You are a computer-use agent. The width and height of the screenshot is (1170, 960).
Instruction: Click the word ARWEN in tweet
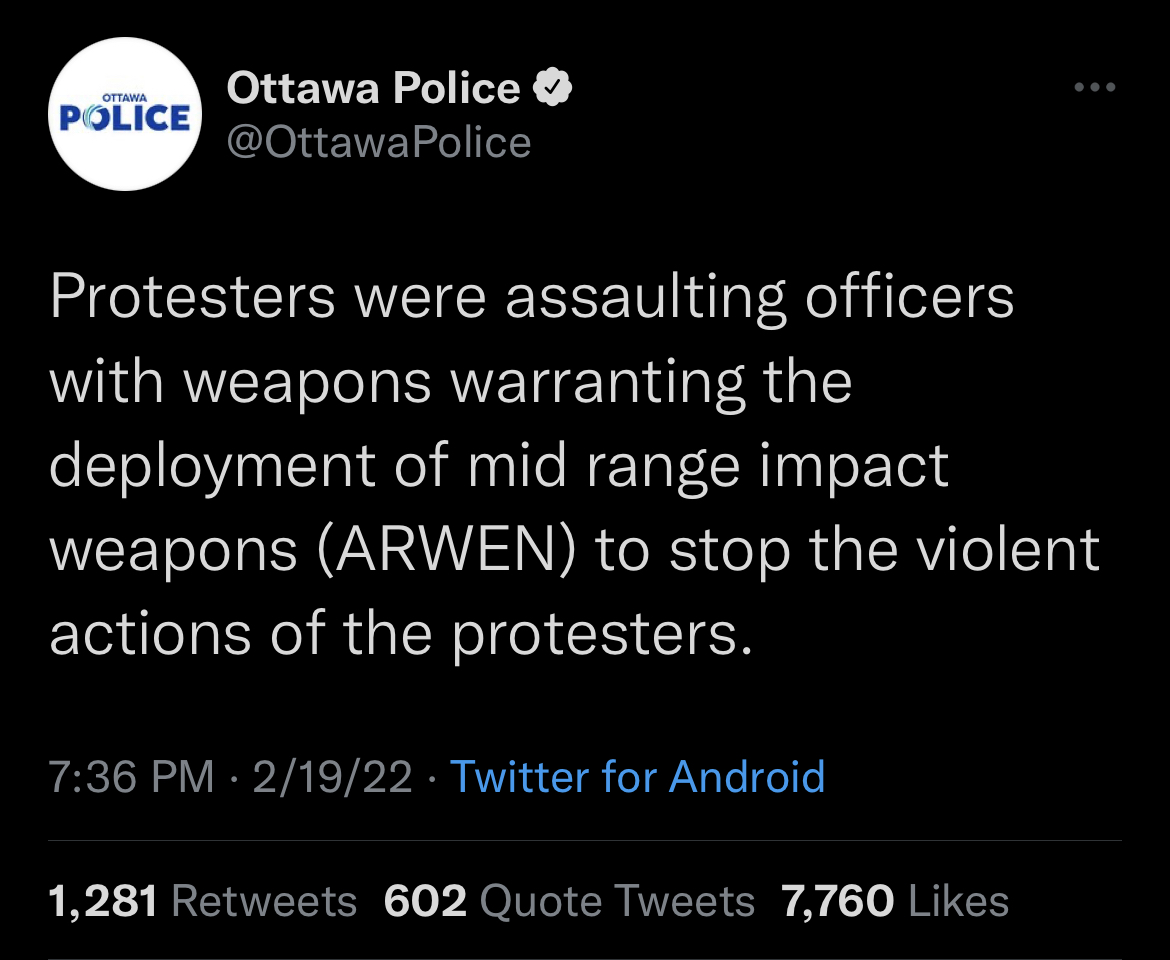point(446,549)
